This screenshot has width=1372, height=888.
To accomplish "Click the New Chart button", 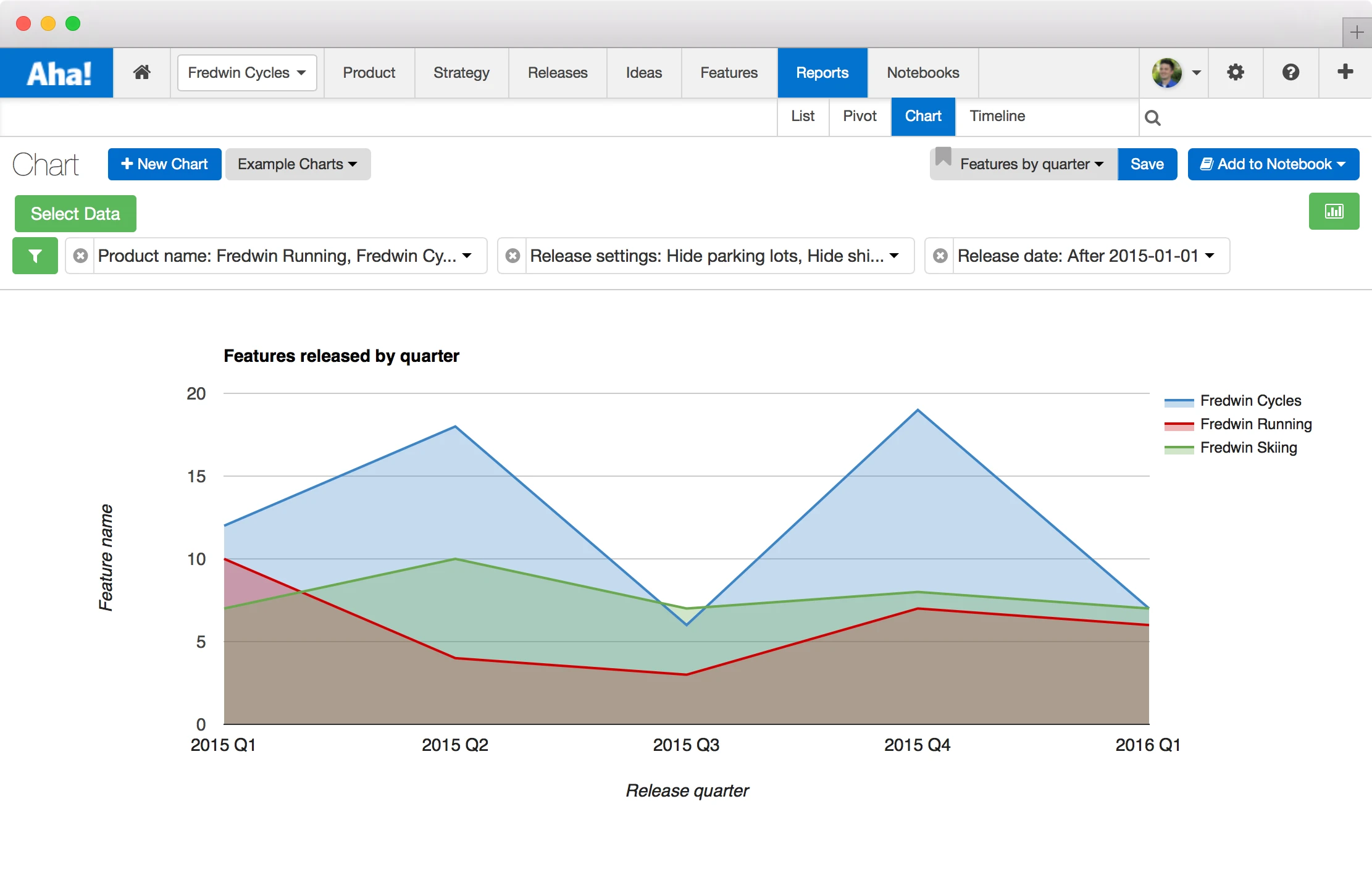I will pos(164,164).
